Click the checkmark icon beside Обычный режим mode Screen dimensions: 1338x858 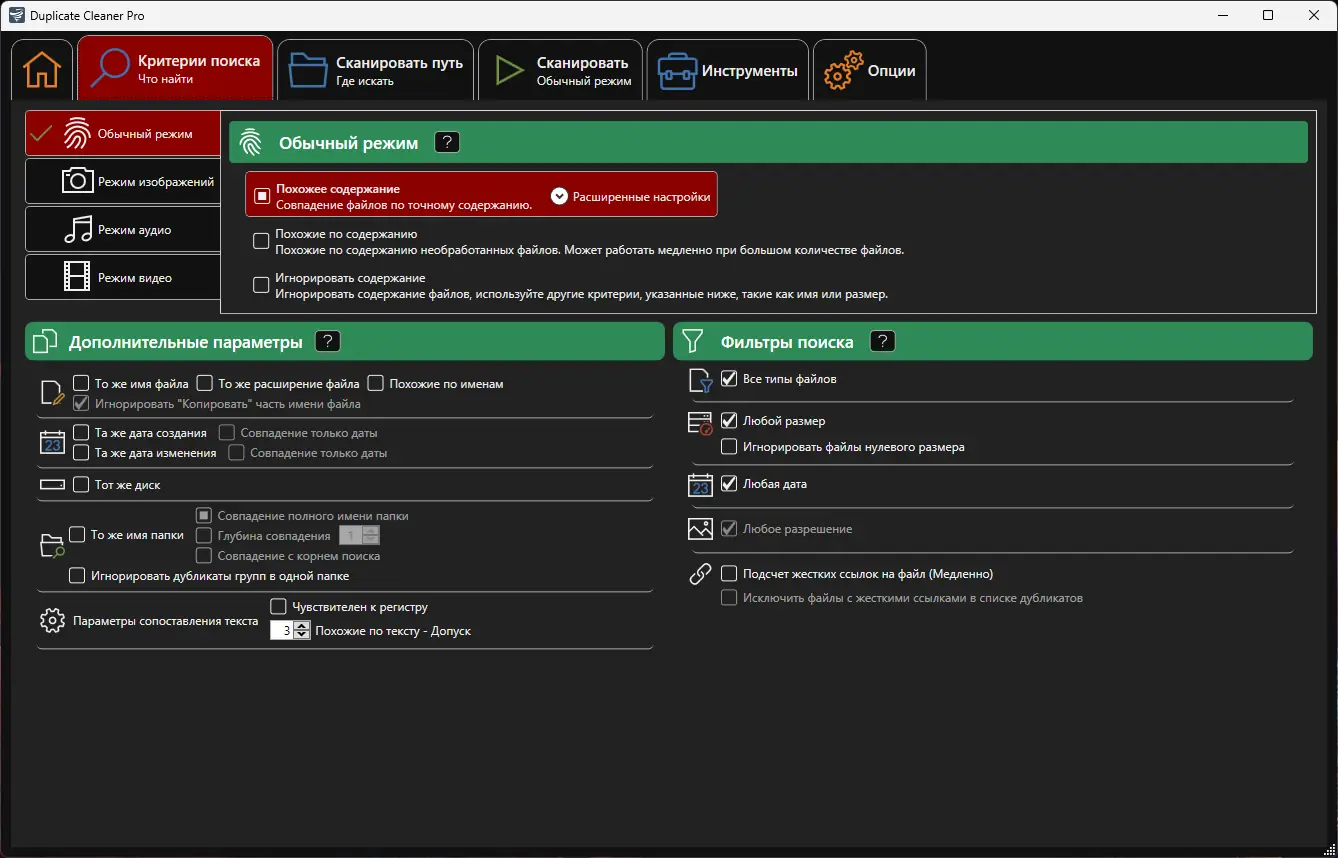point(41,133)
